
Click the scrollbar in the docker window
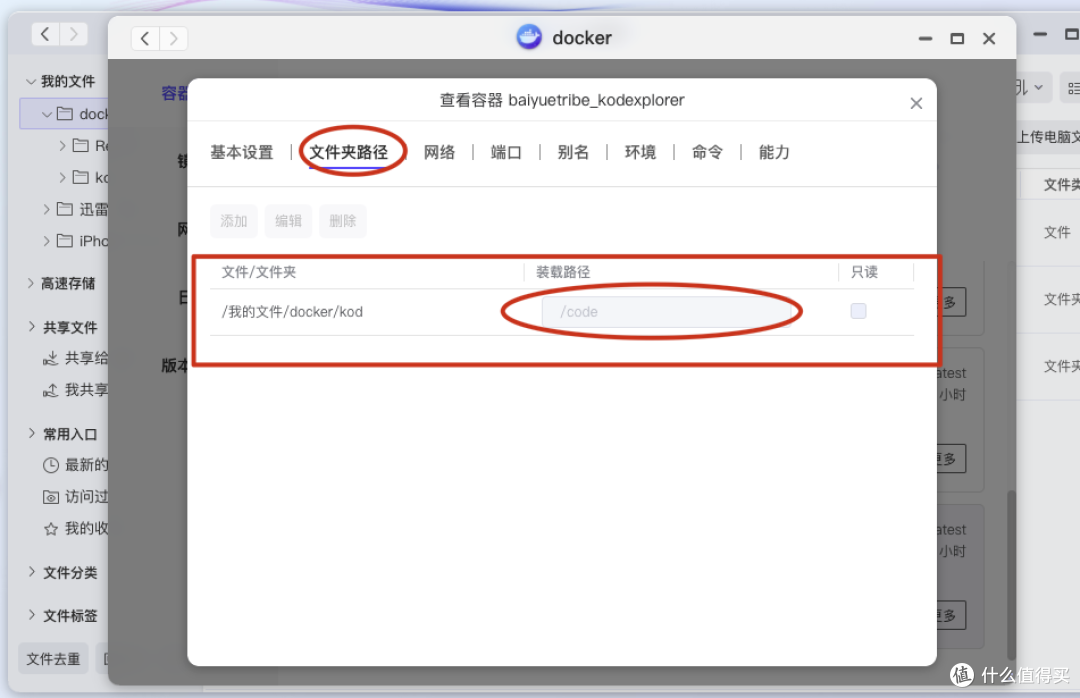[1010, 575]
